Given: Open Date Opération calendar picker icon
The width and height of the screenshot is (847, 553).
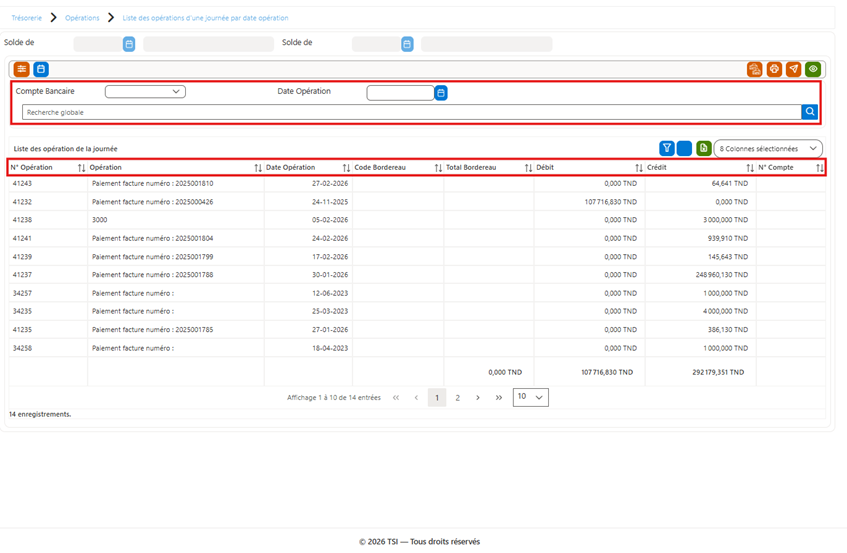Looking at the screenshot, I should click(441, 93).
